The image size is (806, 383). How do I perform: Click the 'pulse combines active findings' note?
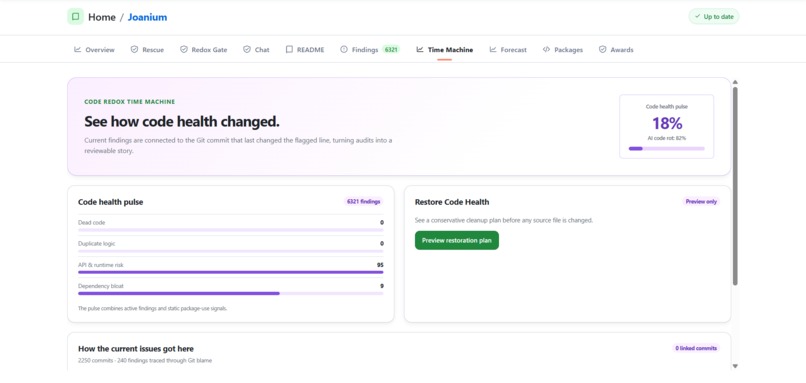[153, 308]
